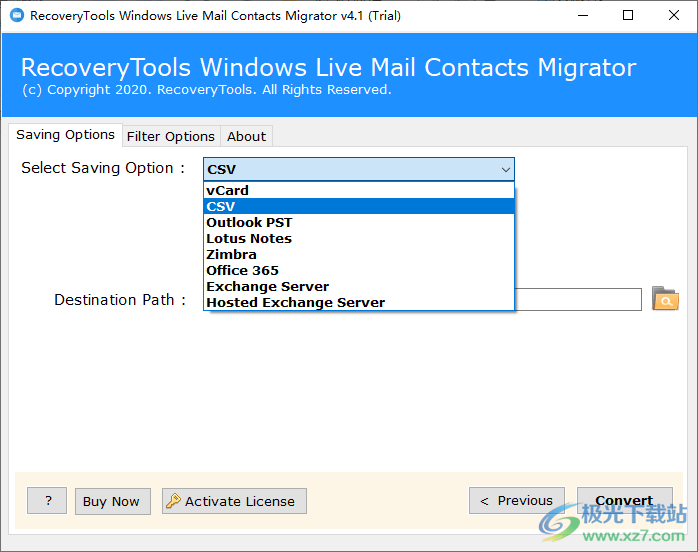The height and width of the screenshot is (552, 698).
Task: Pick Exchange Server option
Action: click(x=359, y=287)
